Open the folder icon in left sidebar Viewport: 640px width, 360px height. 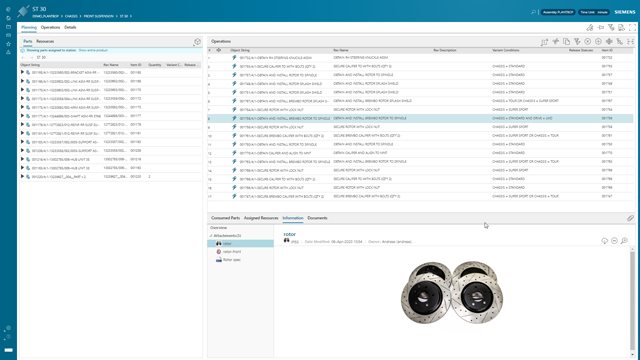tap(9, 27)
